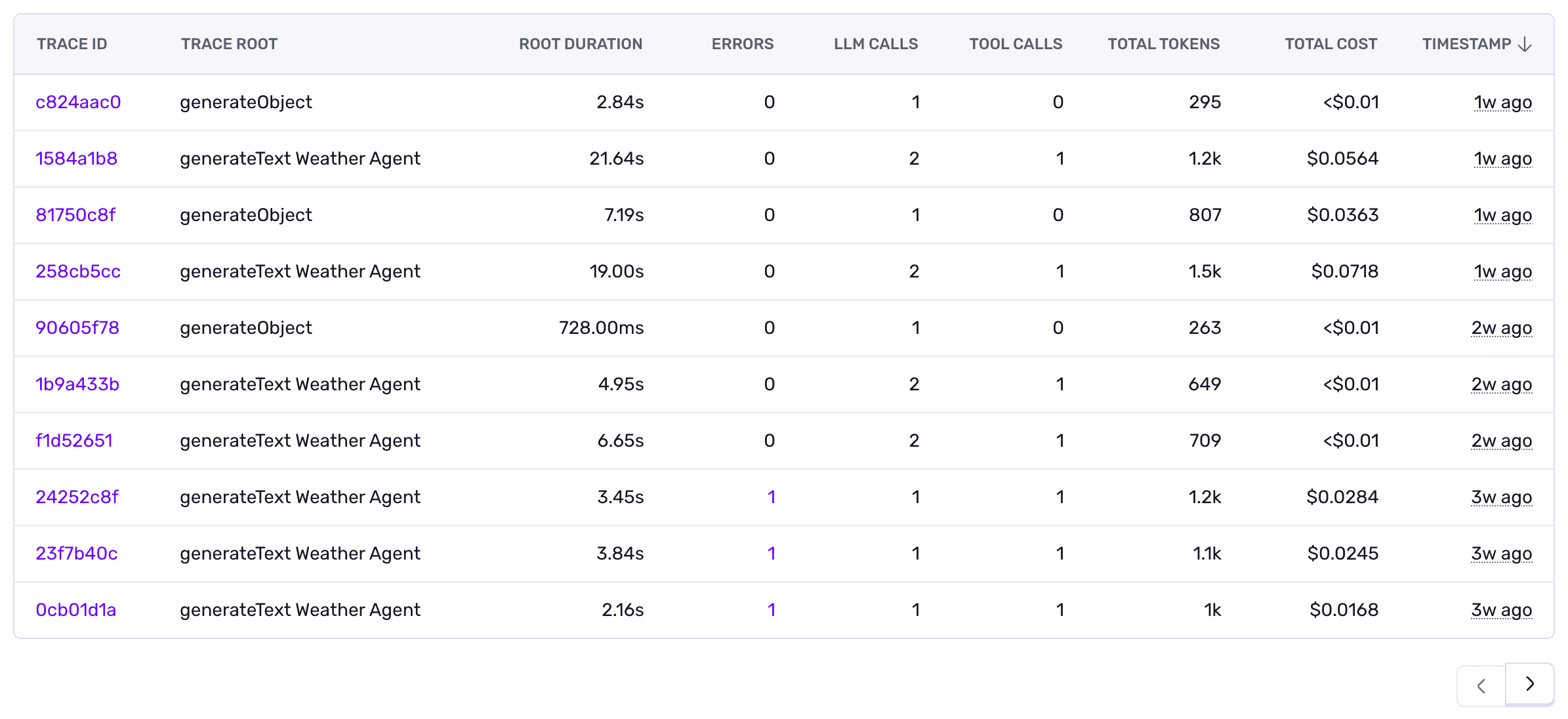This screenshot has width=1568, height=719.
Task: Click the error count for trace 0cb01d1a
Action: coord(770,609)
